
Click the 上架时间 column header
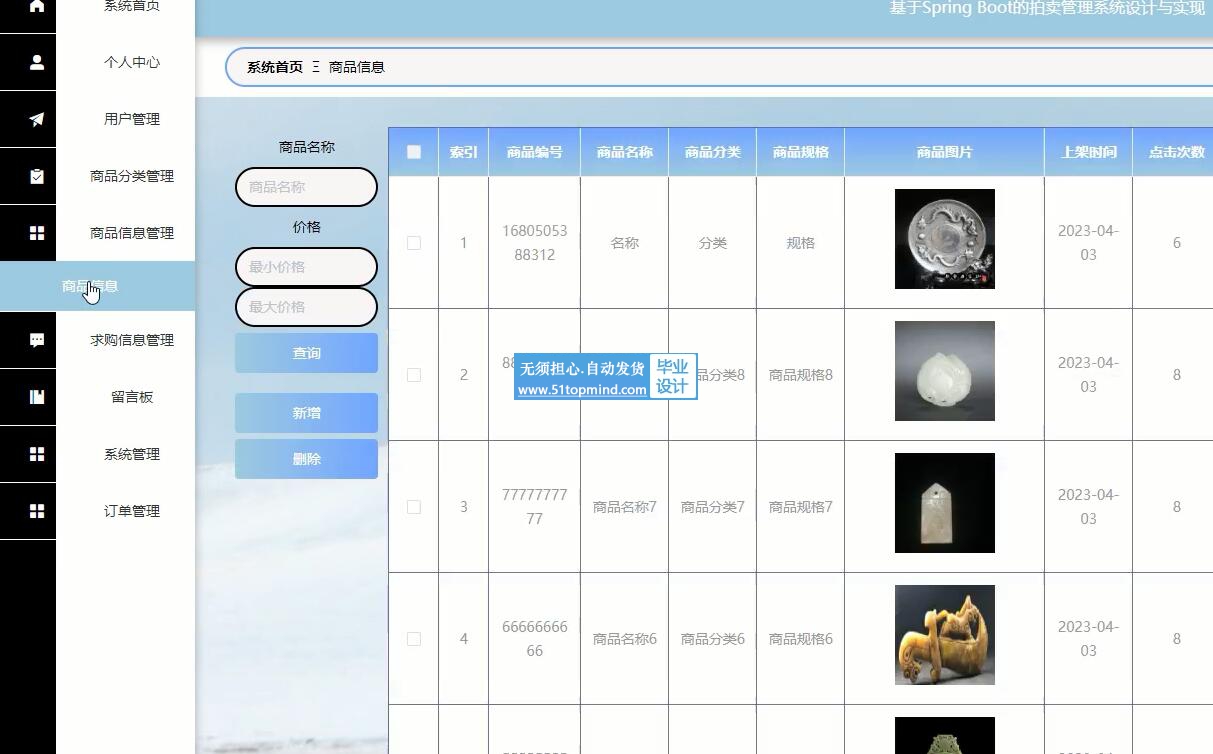click(x=1089, y=152)
